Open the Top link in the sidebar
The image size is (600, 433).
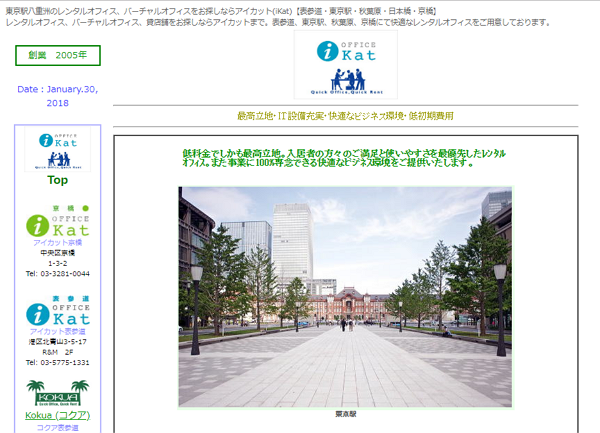coord(57,181)
